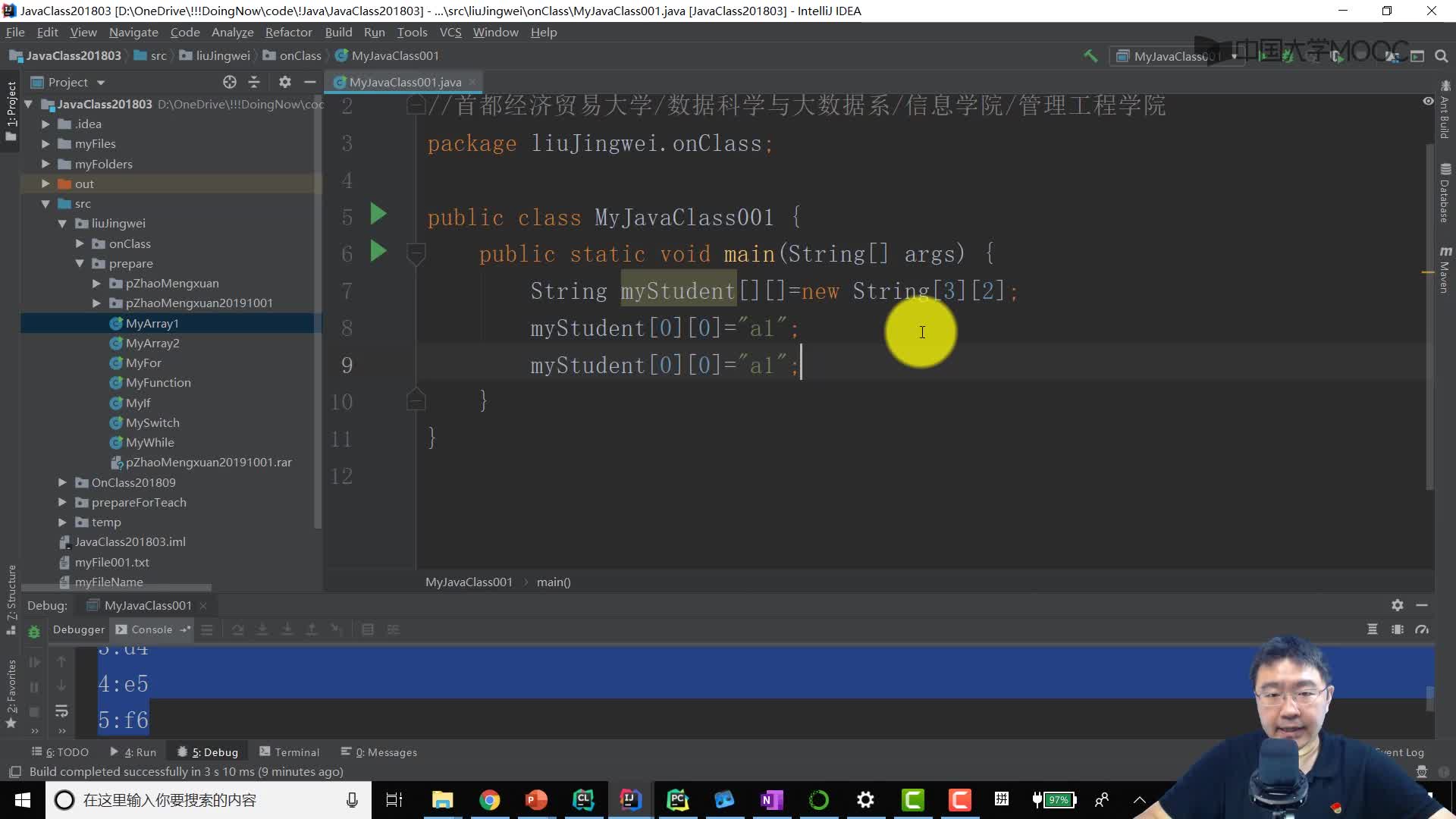The height and width of the screenshot is (819, 1456).
Task: Toggle fold marker on line 2 comment
Action: [x=416, y=105]
